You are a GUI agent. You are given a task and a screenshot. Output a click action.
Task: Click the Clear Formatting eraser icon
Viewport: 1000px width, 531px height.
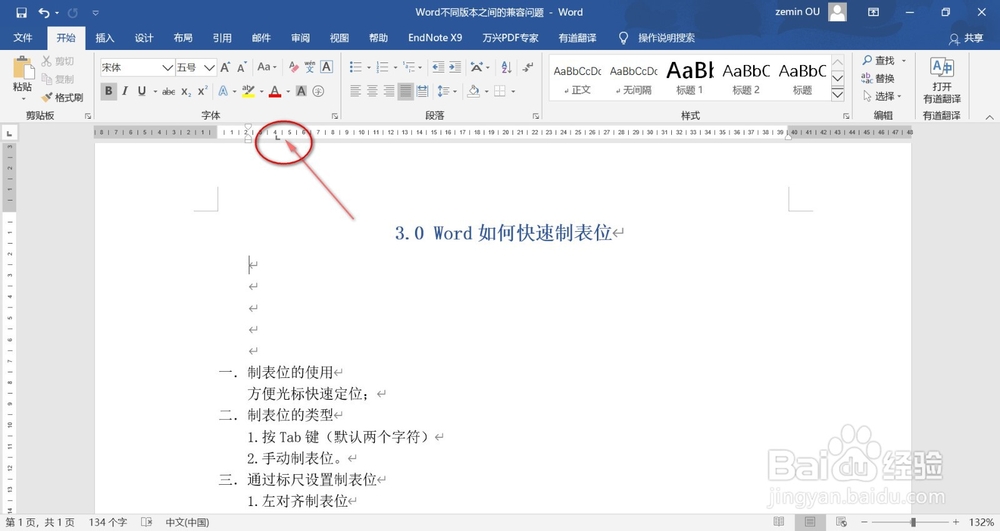click(293, 67)
